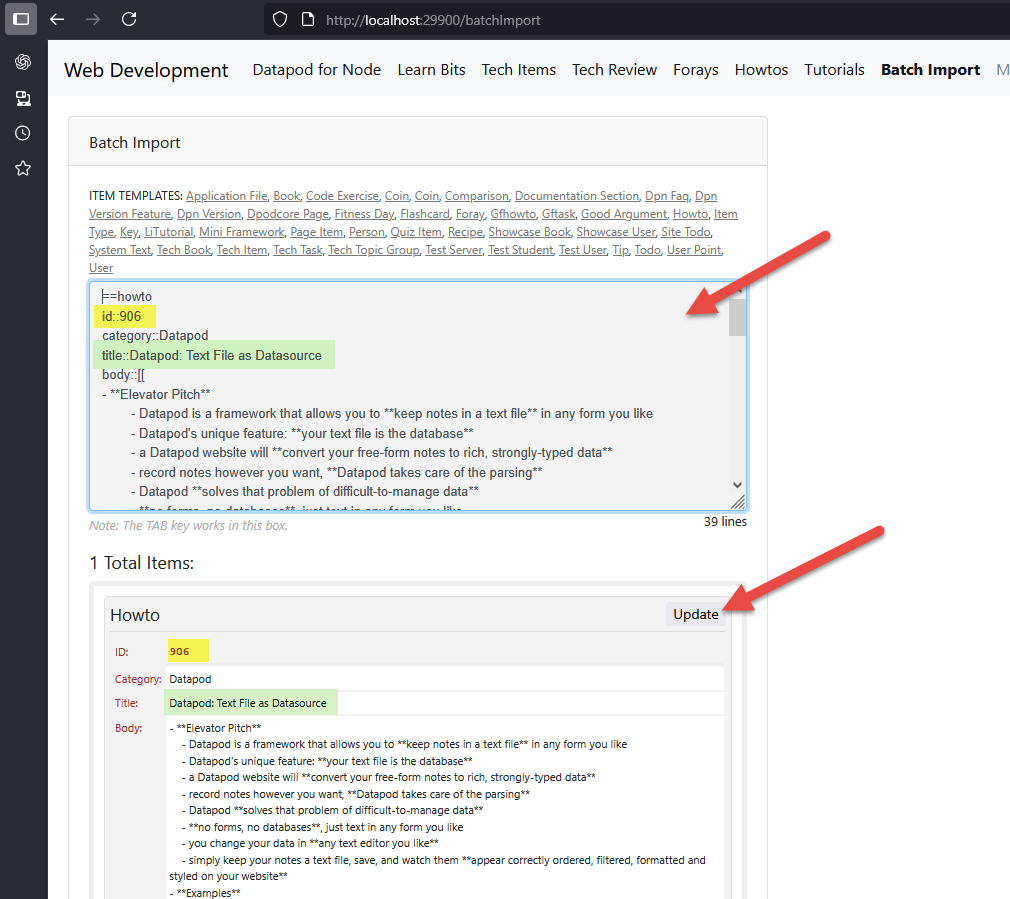Open the Web Development site title link
The image size is (1010, 899).
[146, 70]
